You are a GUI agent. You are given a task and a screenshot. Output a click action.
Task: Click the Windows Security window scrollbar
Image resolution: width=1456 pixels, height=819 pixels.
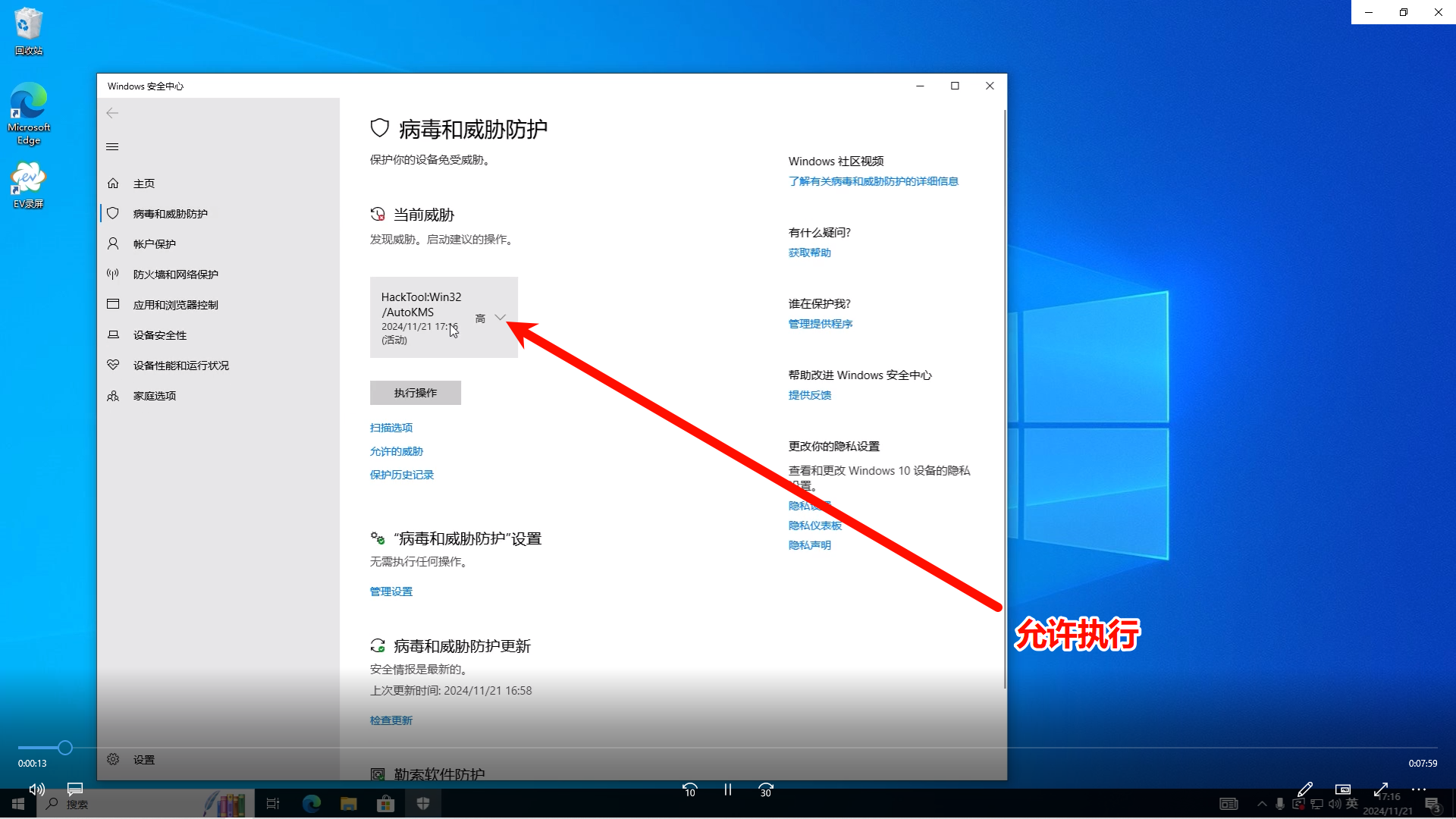pyautogui.click(x=1005, y=400)
